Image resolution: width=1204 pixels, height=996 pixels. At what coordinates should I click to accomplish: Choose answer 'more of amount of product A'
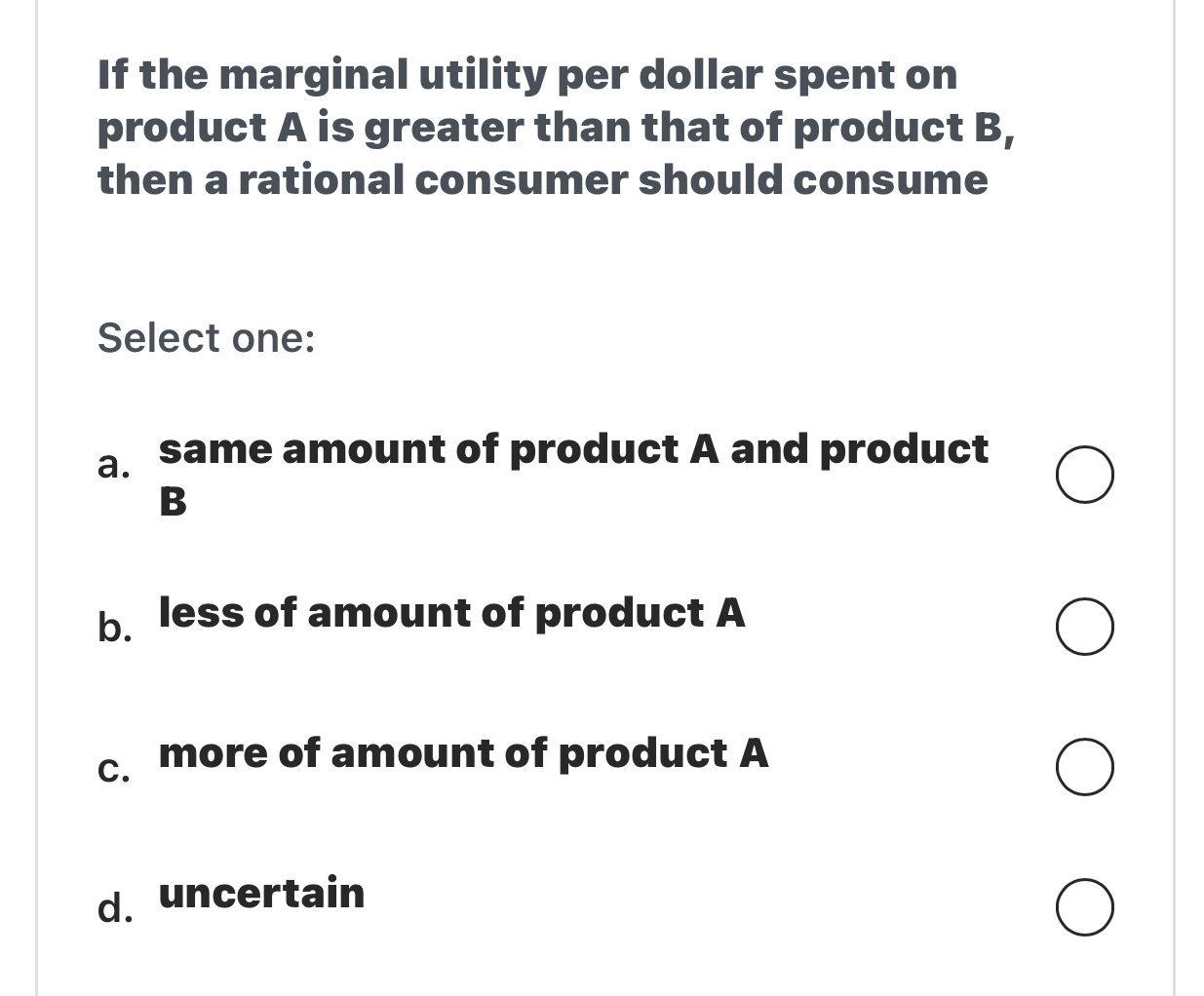point(464,753)
